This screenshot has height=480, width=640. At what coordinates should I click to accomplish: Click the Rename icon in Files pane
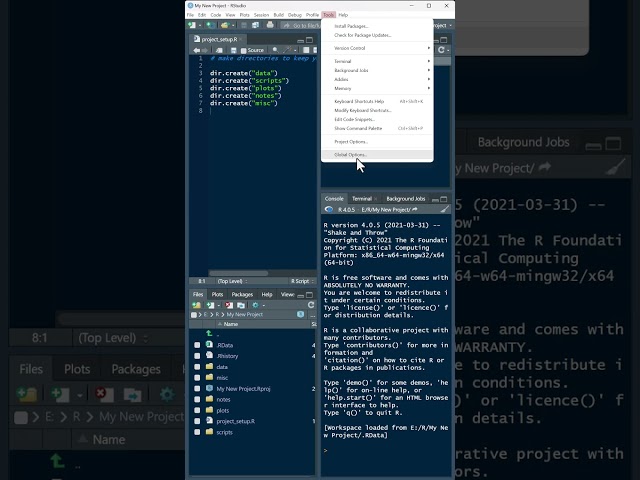tap(241, 305)
